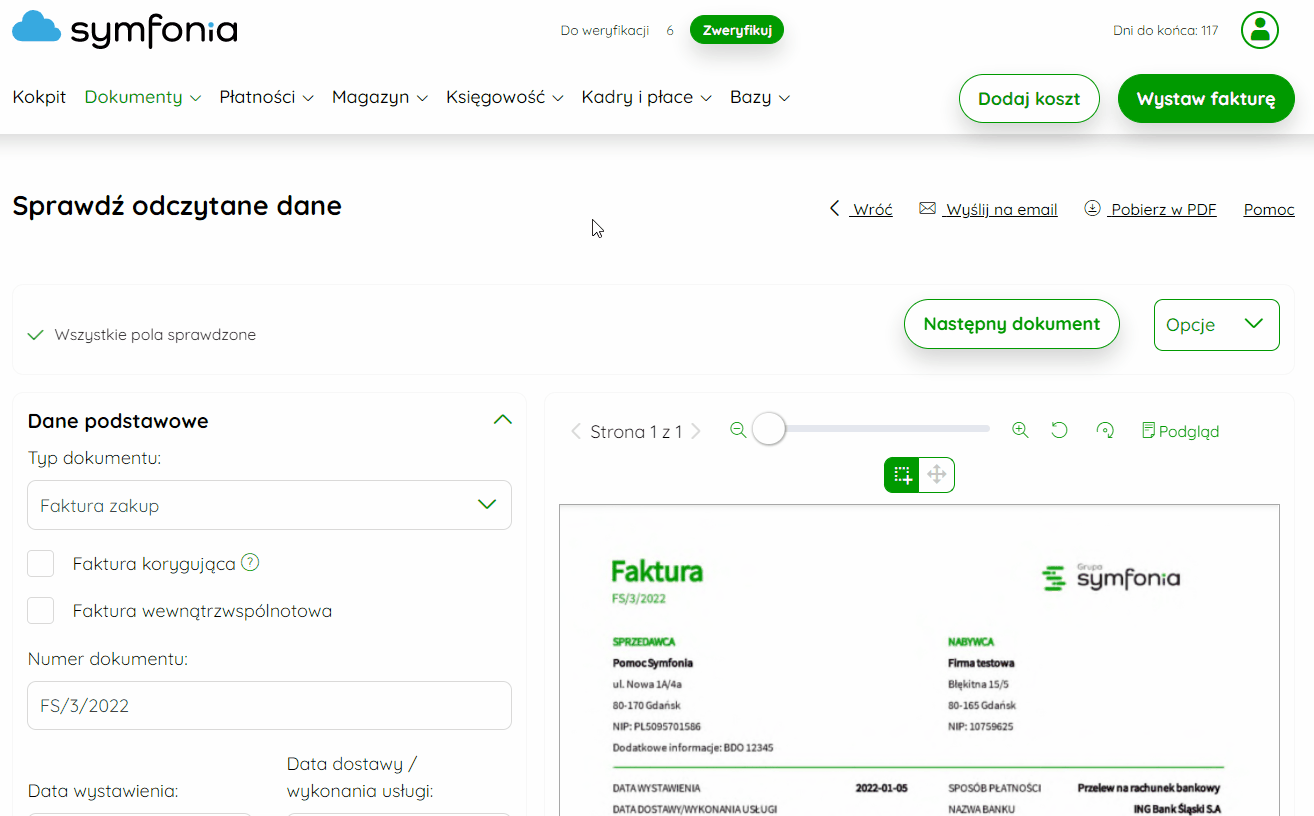Viewport: 1314px width, 816px height.
Task: Select the area selection tool icon
Action: [x=902, y=475]
